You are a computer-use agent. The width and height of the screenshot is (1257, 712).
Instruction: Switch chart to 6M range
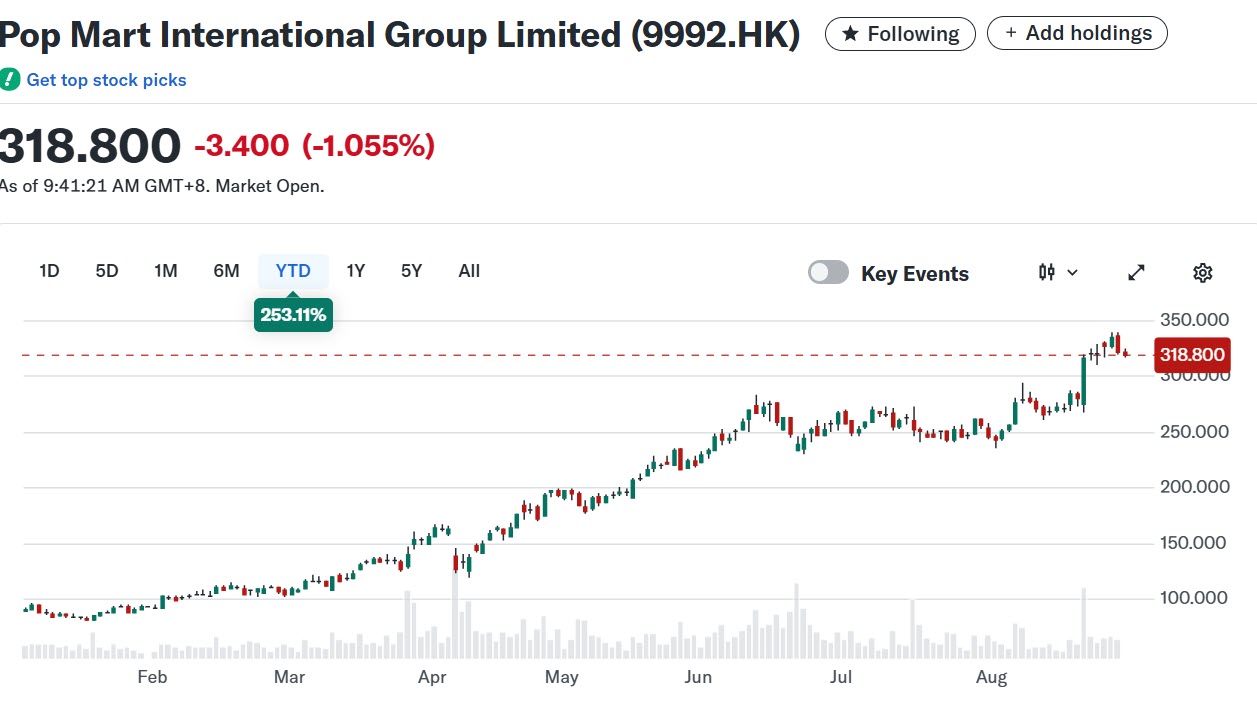point(226,271)
